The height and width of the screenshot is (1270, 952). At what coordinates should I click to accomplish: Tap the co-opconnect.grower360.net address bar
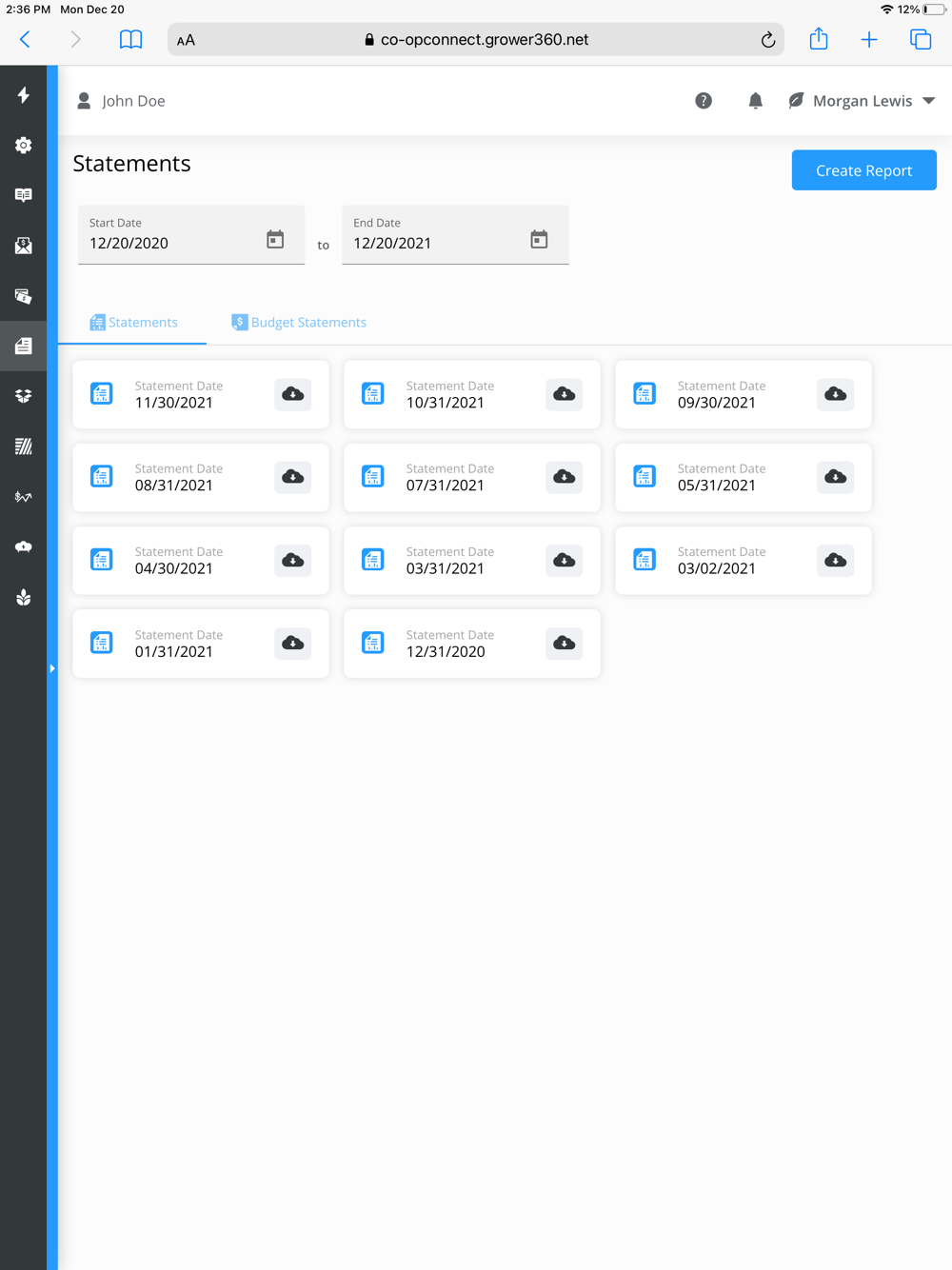pos(476,40)
